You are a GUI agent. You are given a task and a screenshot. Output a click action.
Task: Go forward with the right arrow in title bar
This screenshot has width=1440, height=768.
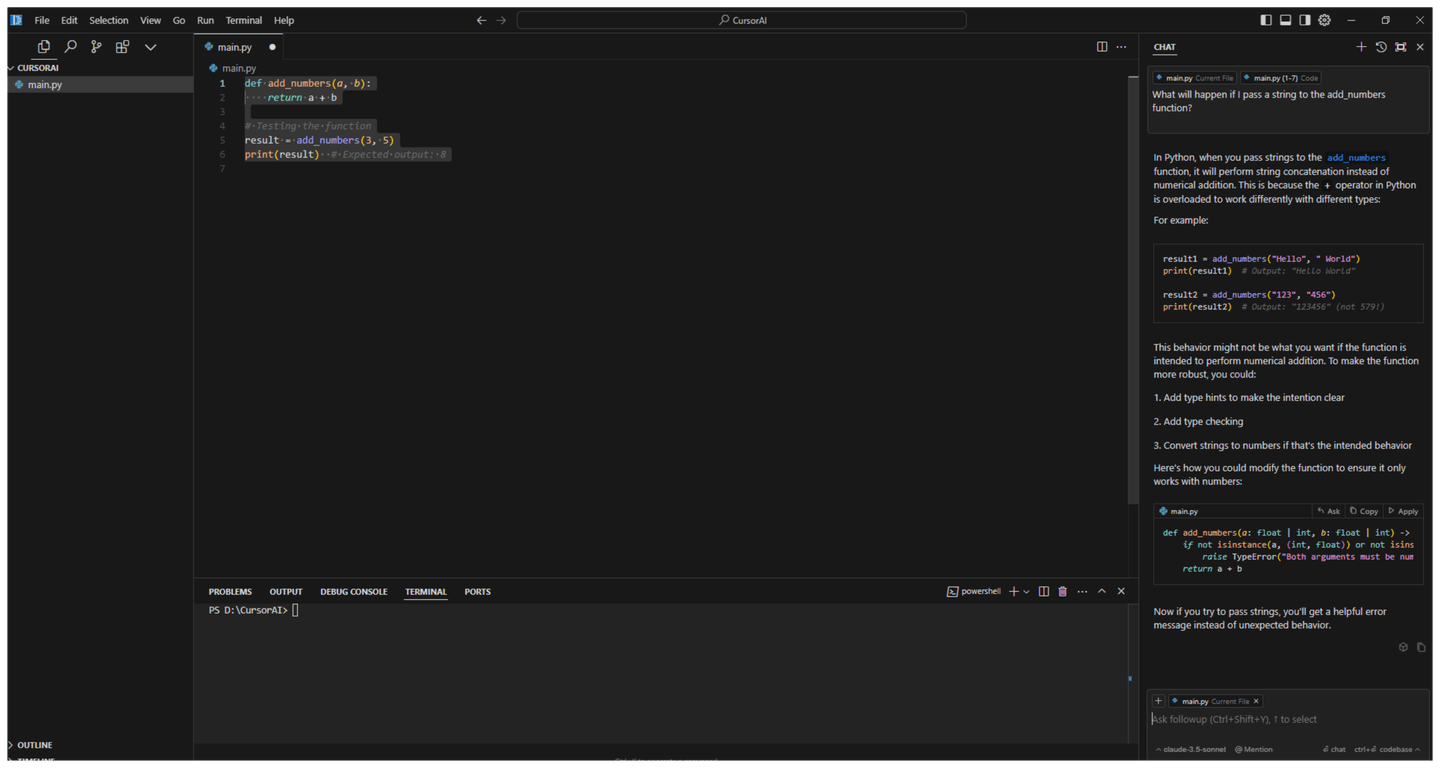pyautogui.click(x=501, y=20)
